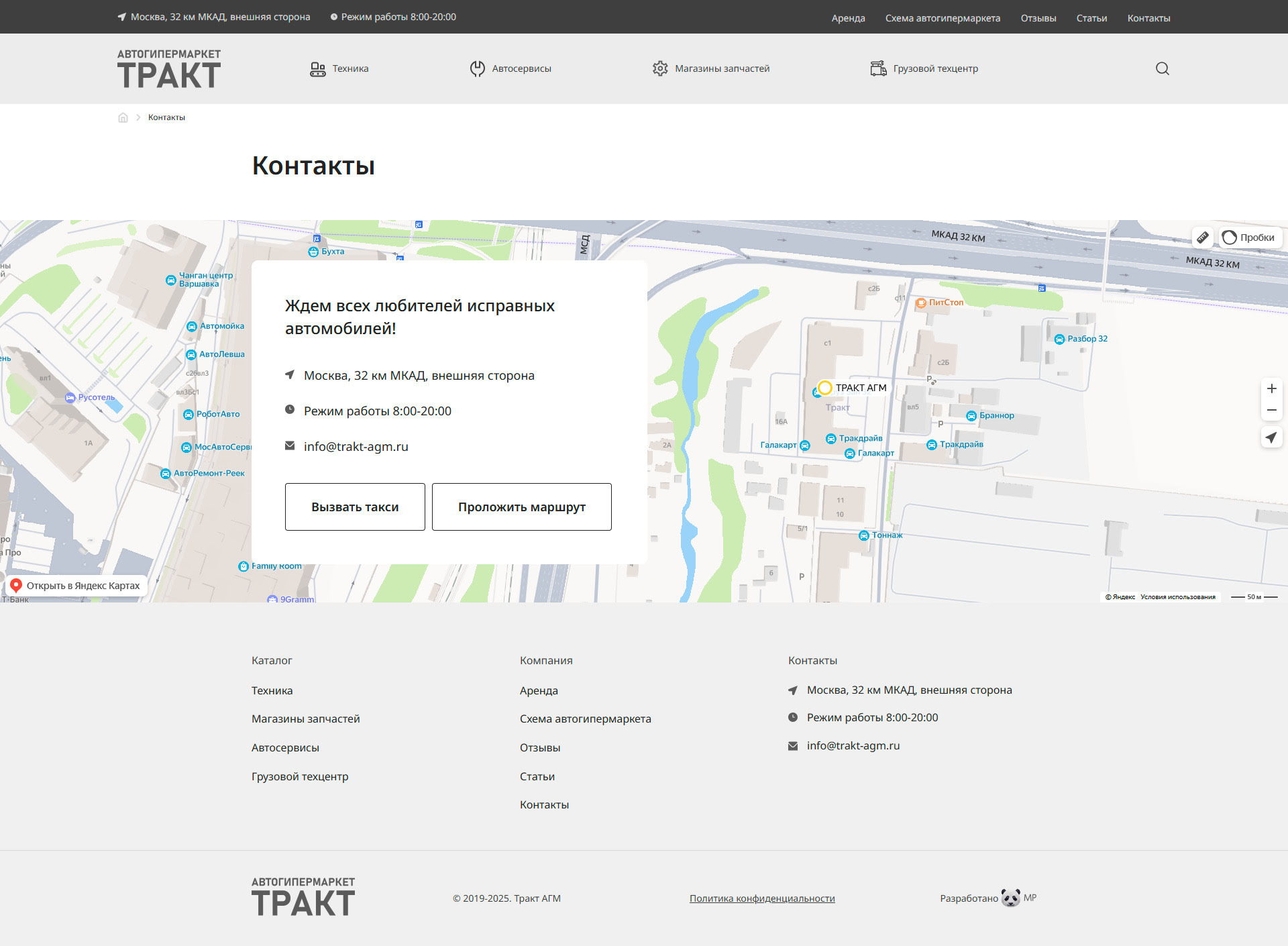Zoom in the map with plus button

(x=1271, y=388)
